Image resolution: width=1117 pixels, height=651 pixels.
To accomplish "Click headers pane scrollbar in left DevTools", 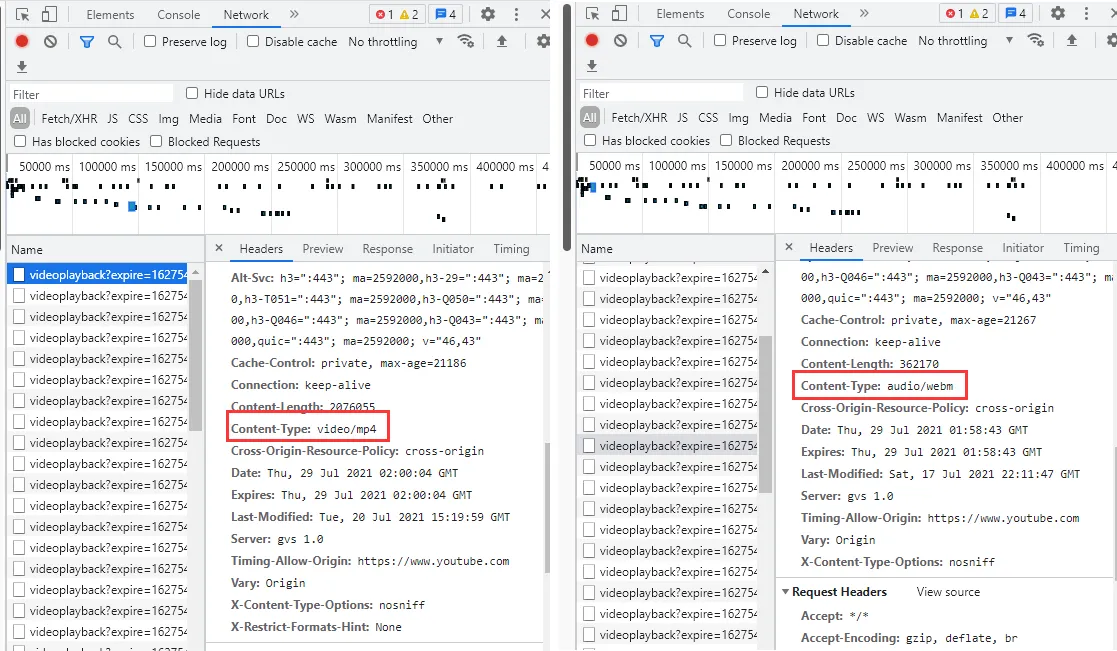I will [547, 507].
